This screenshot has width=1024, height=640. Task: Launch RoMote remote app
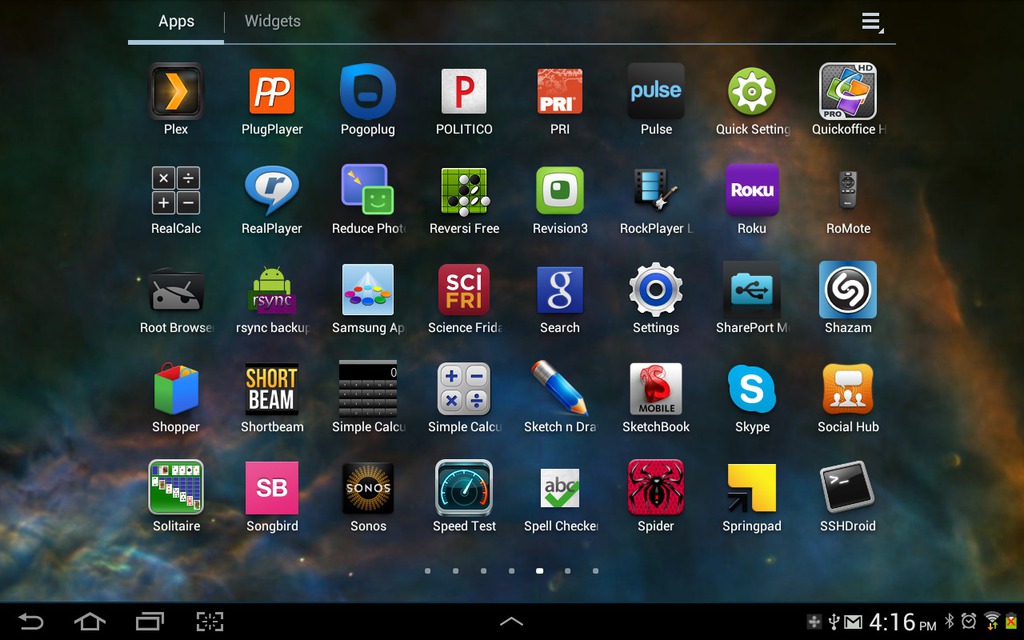848,190
